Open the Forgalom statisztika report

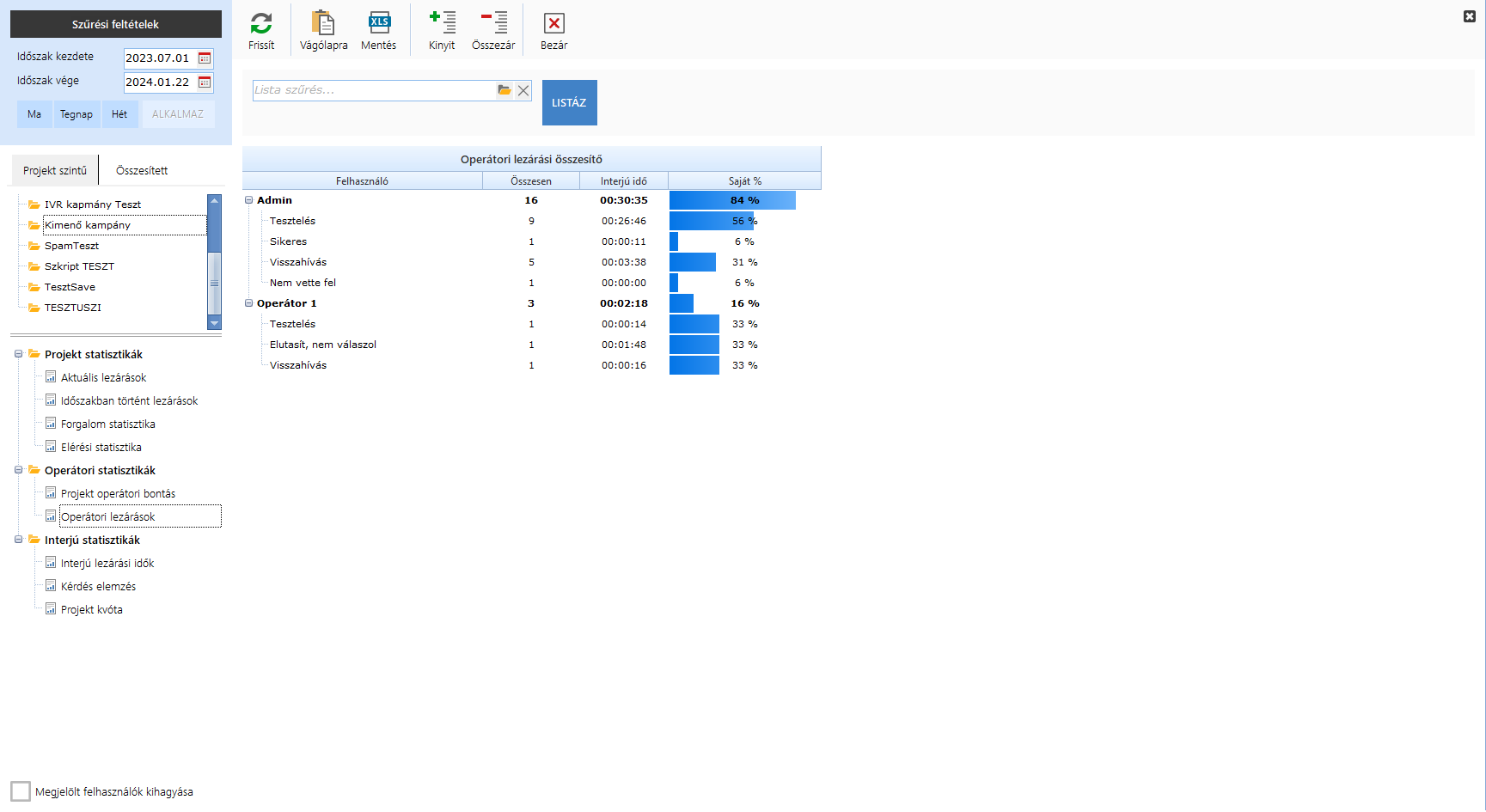pos(107,424)
